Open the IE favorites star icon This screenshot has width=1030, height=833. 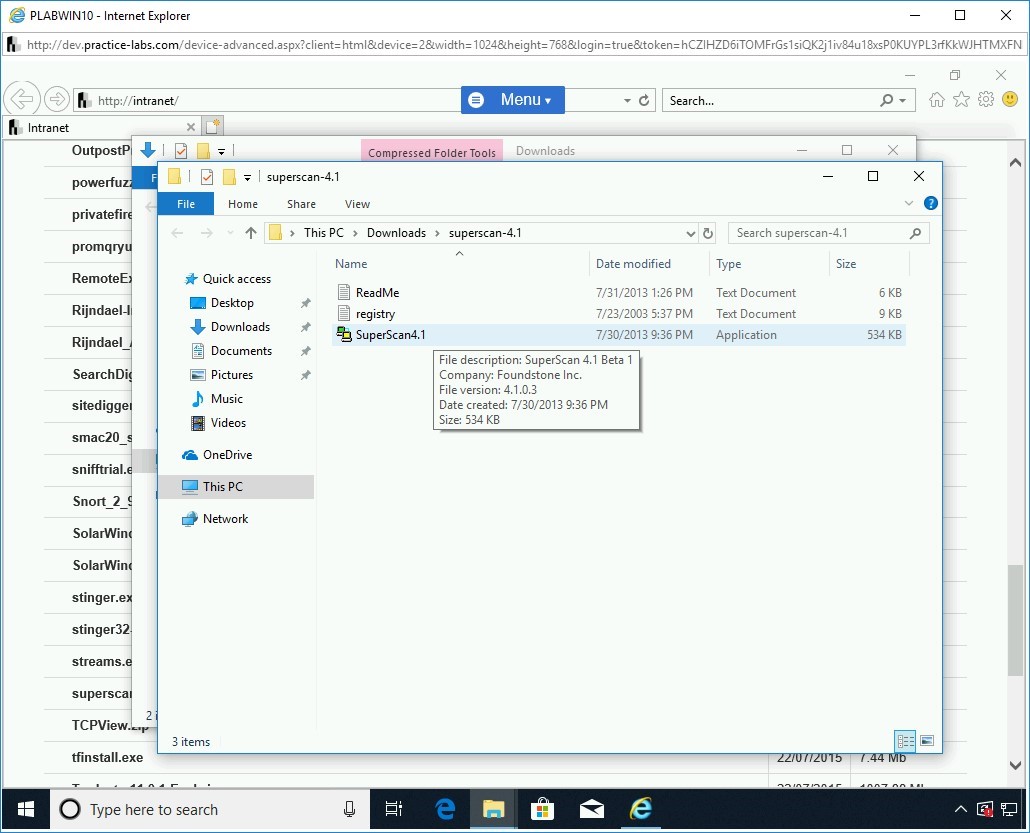961,100
